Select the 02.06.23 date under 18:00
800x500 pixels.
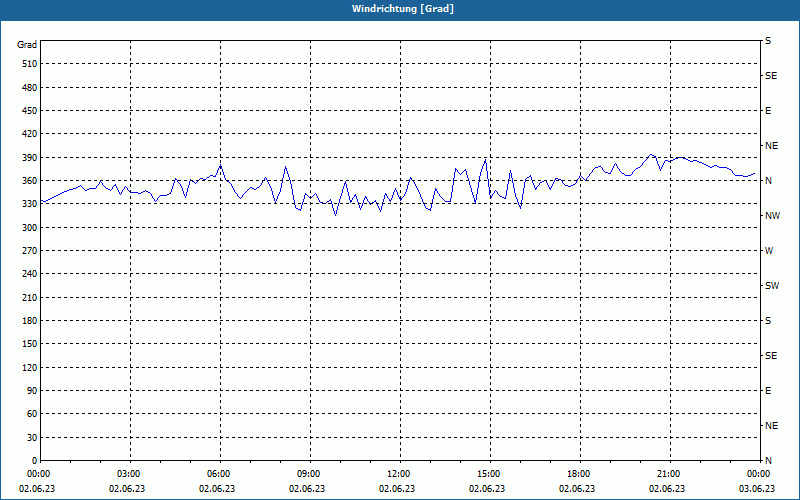pos(577,489)
